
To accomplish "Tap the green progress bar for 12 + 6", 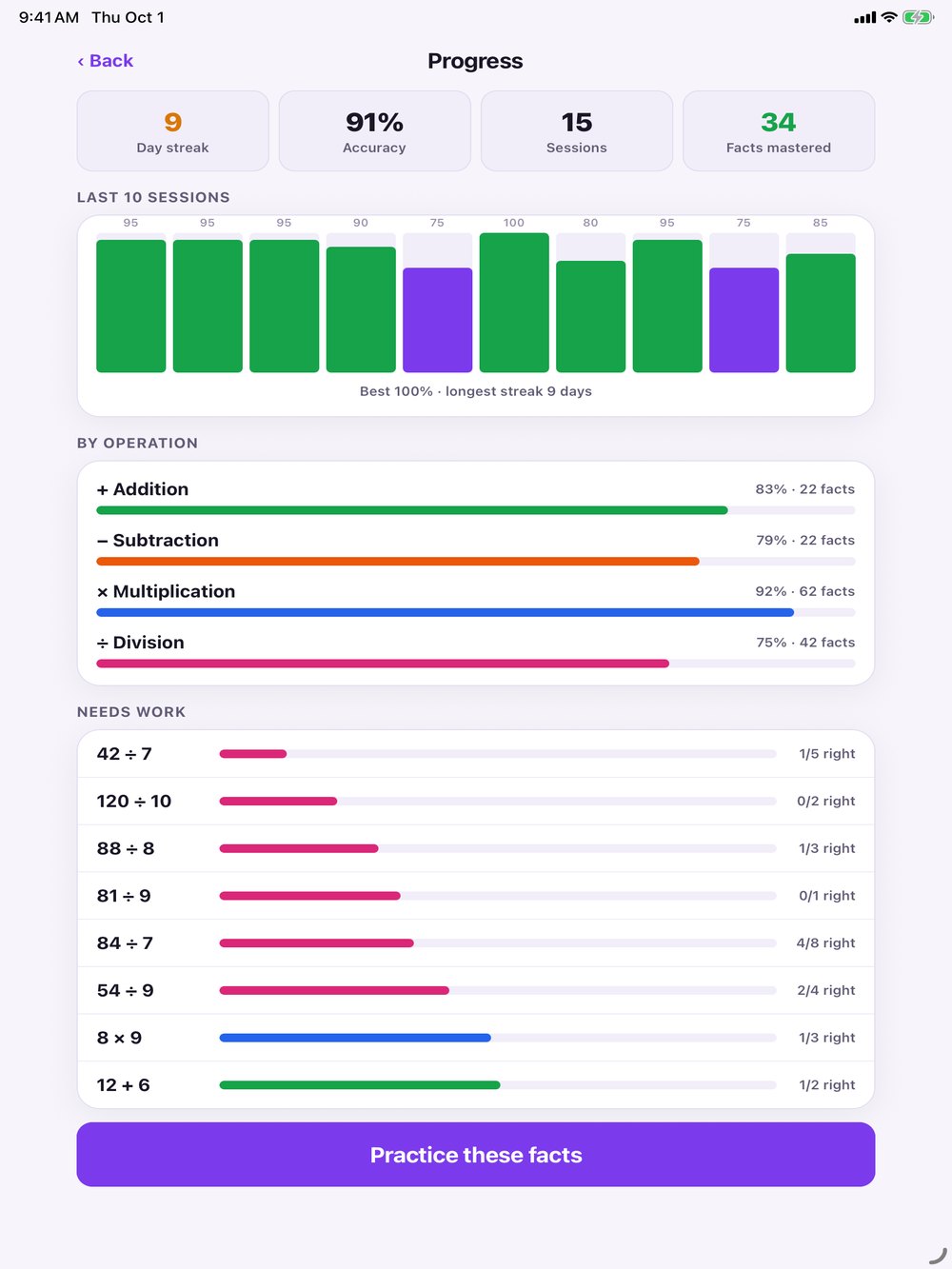I will 360,1085.
